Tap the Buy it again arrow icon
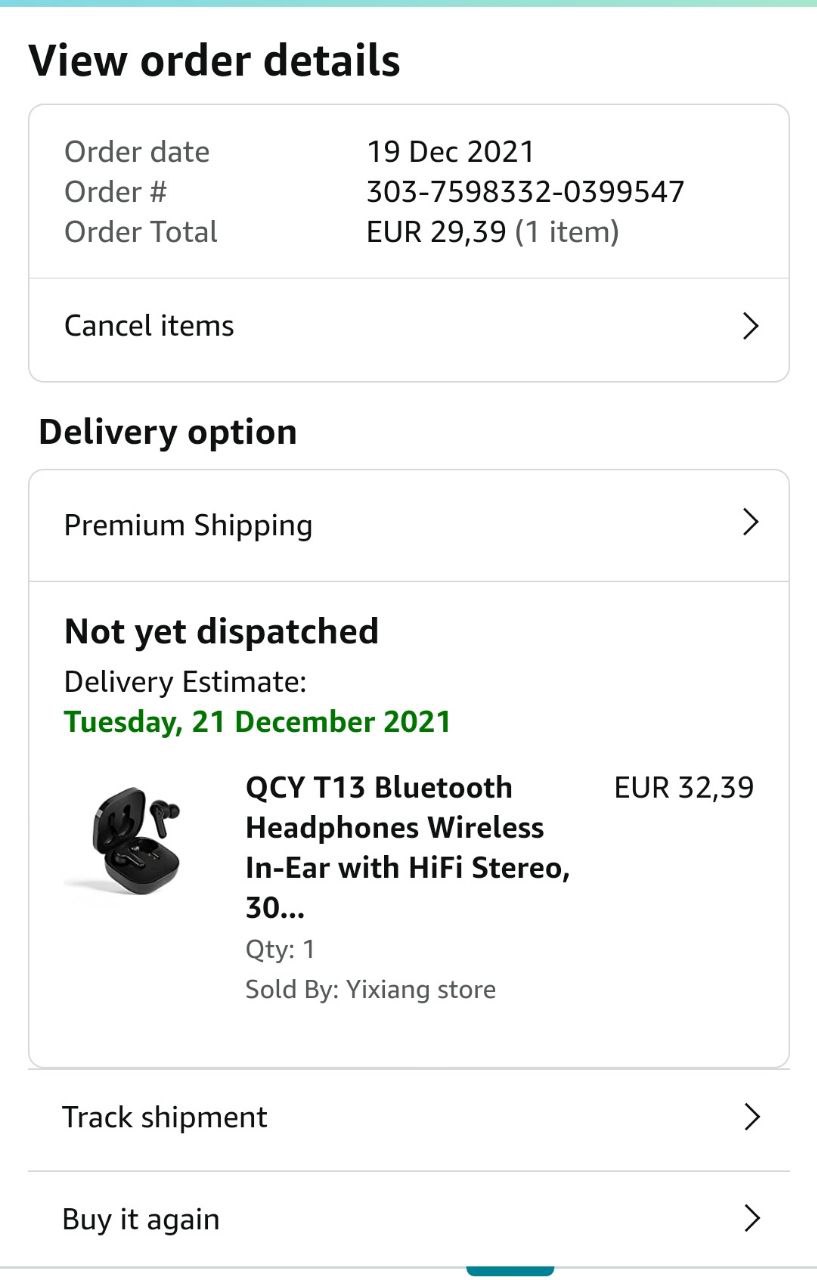This screenshot has width=817, height=1280. pyautogui.click(x=752, y=1218)
